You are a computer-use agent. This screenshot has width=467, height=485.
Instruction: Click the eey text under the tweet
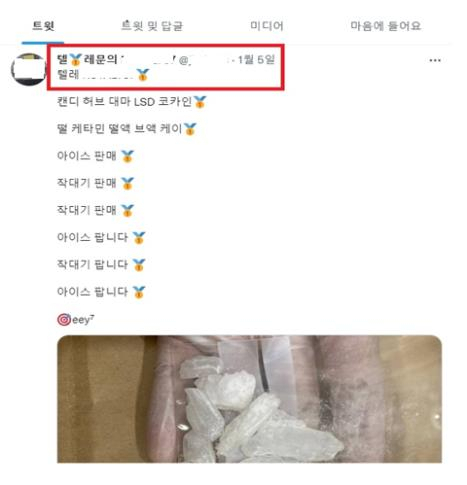coord(83,320)
